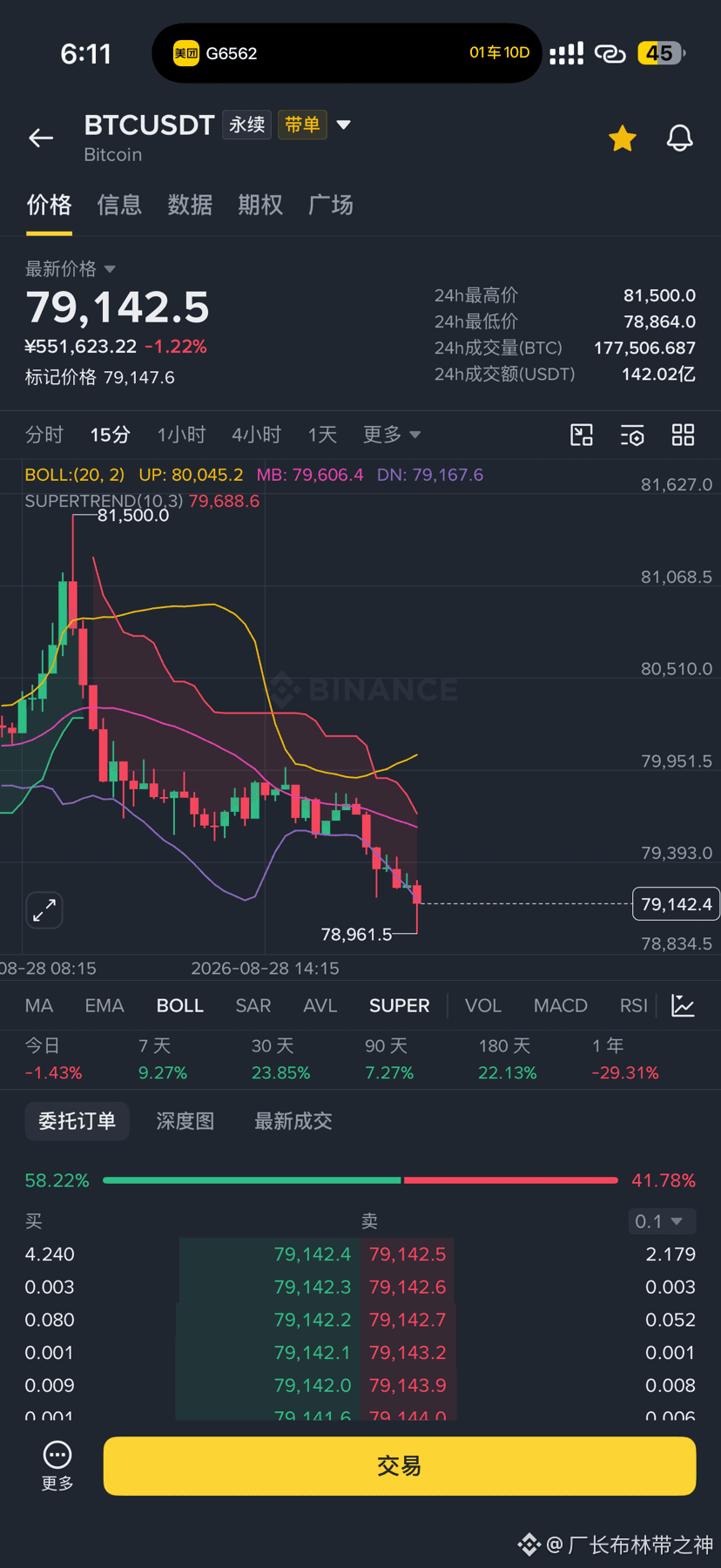Open the 更多 ellipsis menu

click(x=57, y=1465)
